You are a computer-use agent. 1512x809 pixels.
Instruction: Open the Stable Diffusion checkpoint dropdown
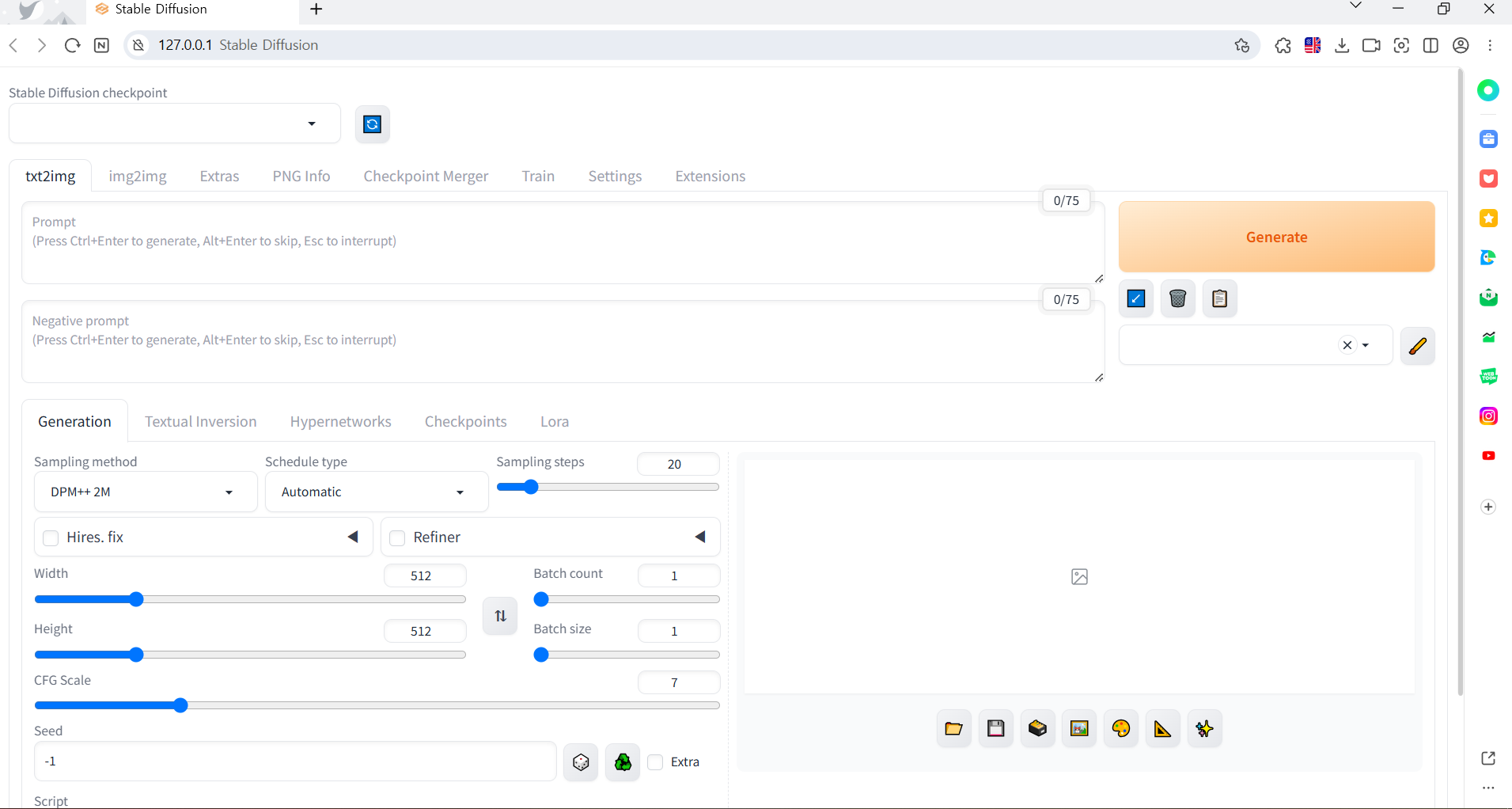pyautogui.click(x=175, y=123)
